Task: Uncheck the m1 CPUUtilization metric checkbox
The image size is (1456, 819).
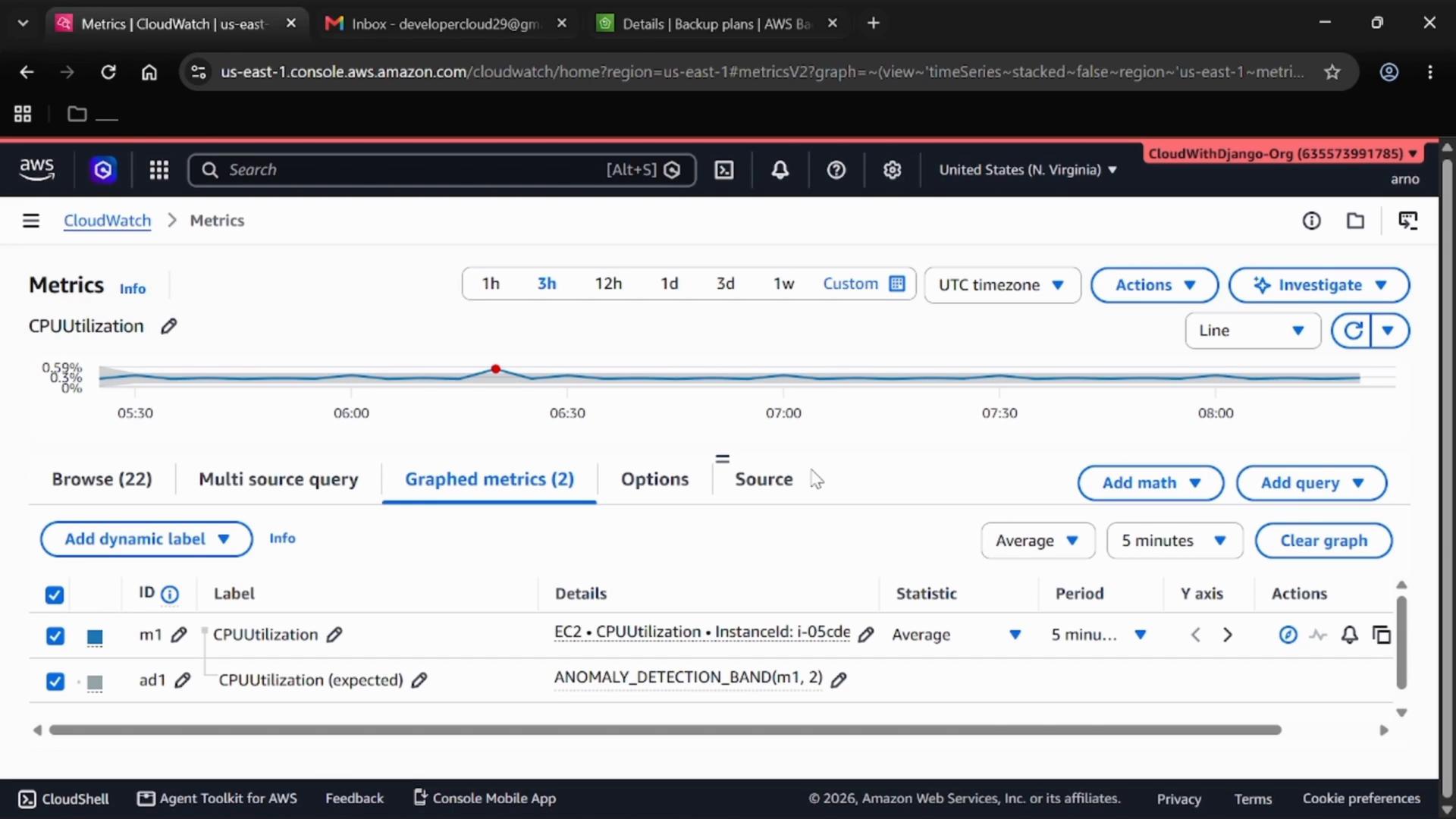Action: click(55, 635)
